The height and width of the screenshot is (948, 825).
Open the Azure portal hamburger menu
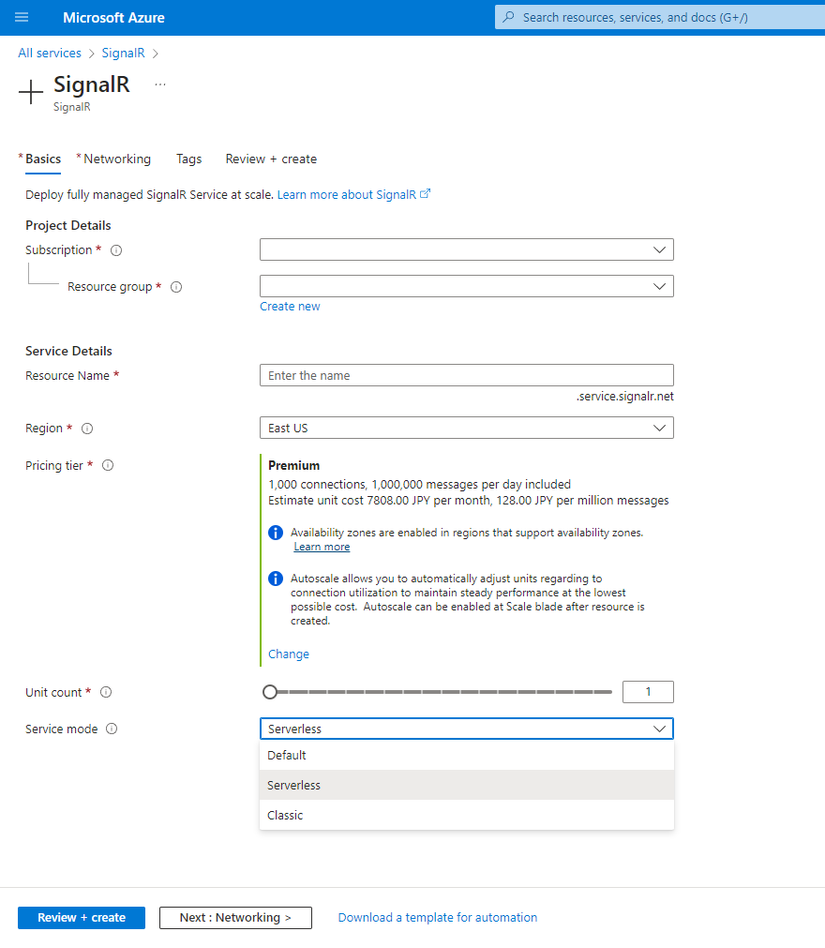[22, 18]
